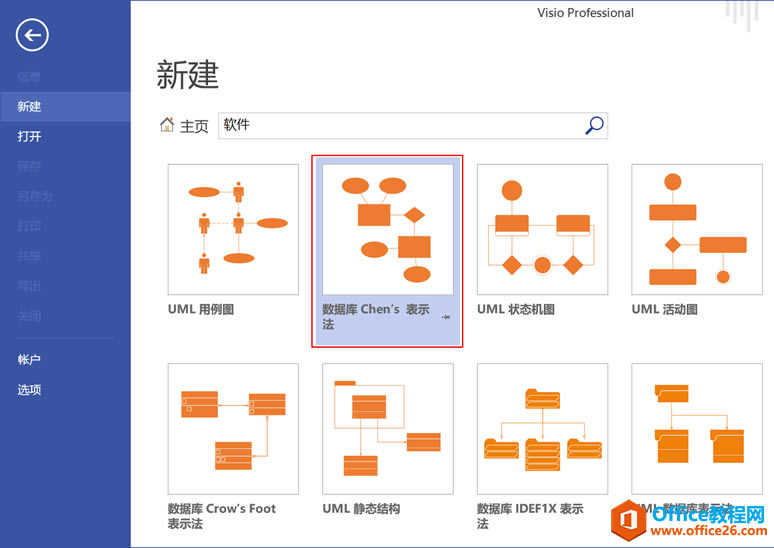Click the 数据库 Chen's 表示法 label text

376,316
